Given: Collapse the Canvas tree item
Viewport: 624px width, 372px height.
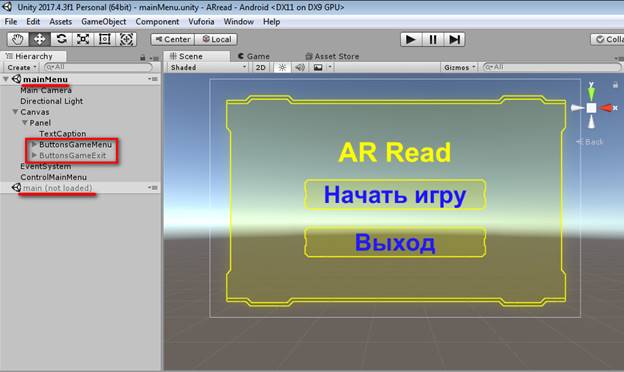Looking at the screenshot, I should pyautogui.click(x=15, y=112).
